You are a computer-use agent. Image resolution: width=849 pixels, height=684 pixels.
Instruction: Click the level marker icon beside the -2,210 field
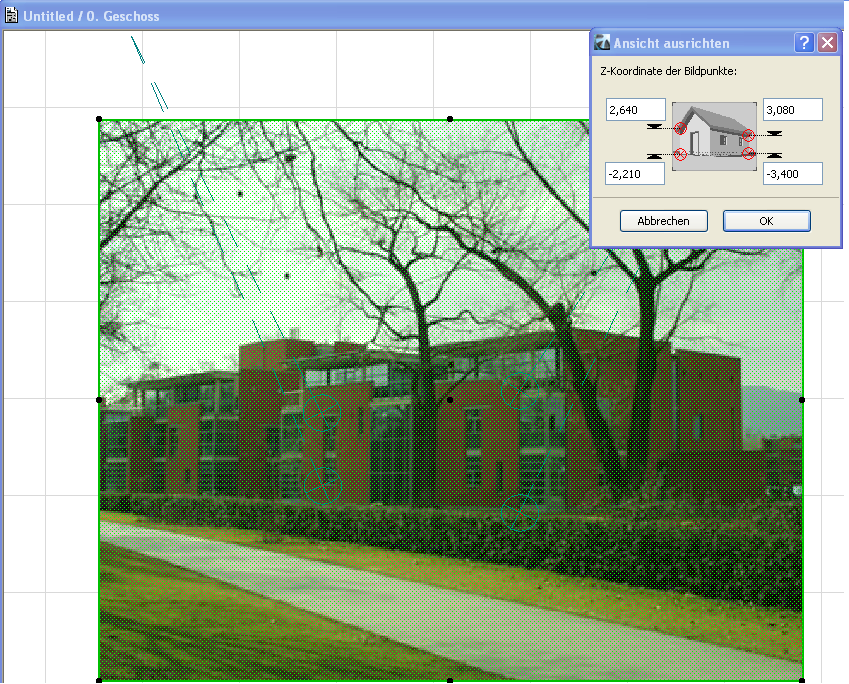(x=654, y=155)
